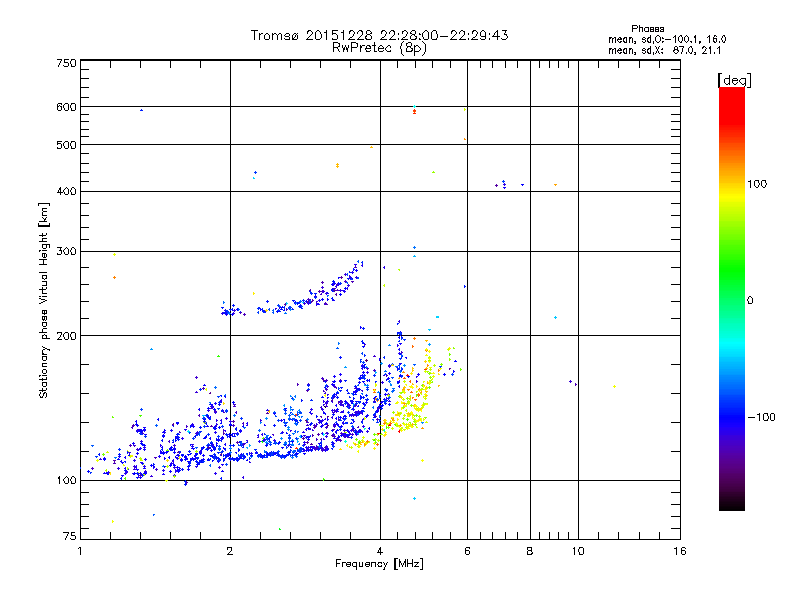800x600 pixels.
Task: Click the 'Stationary phase Virtual Height [km]' axis label
Action: [x=44, y=300]
